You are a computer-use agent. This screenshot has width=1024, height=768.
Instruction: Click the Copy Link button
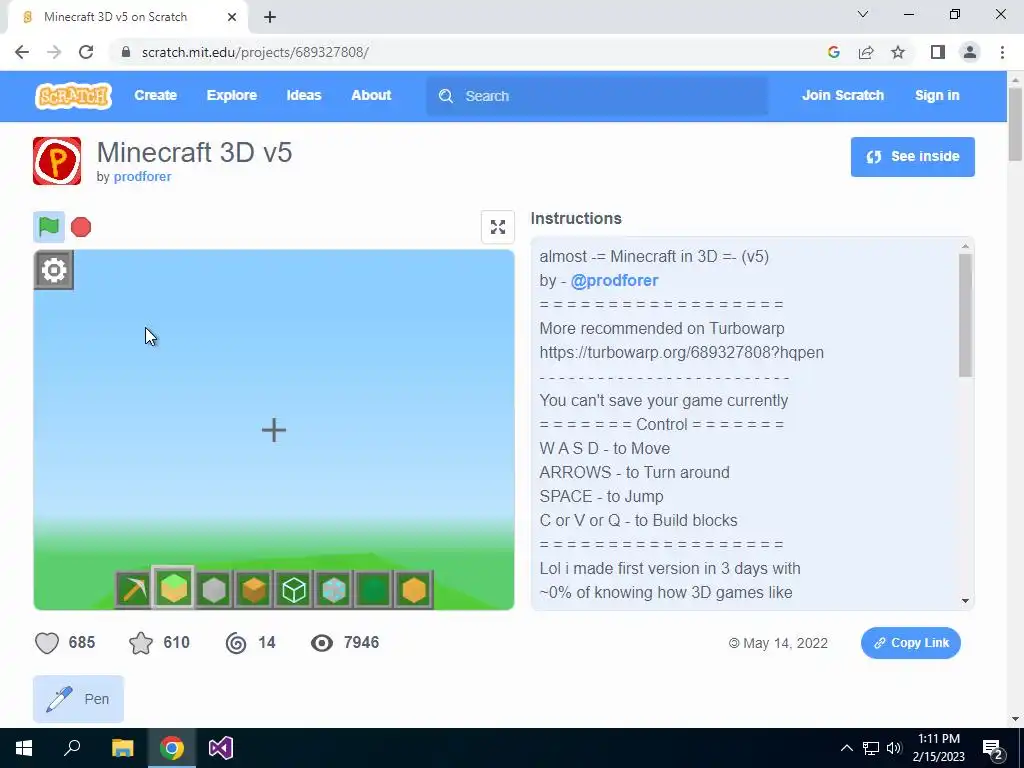(x=910, y=643)
